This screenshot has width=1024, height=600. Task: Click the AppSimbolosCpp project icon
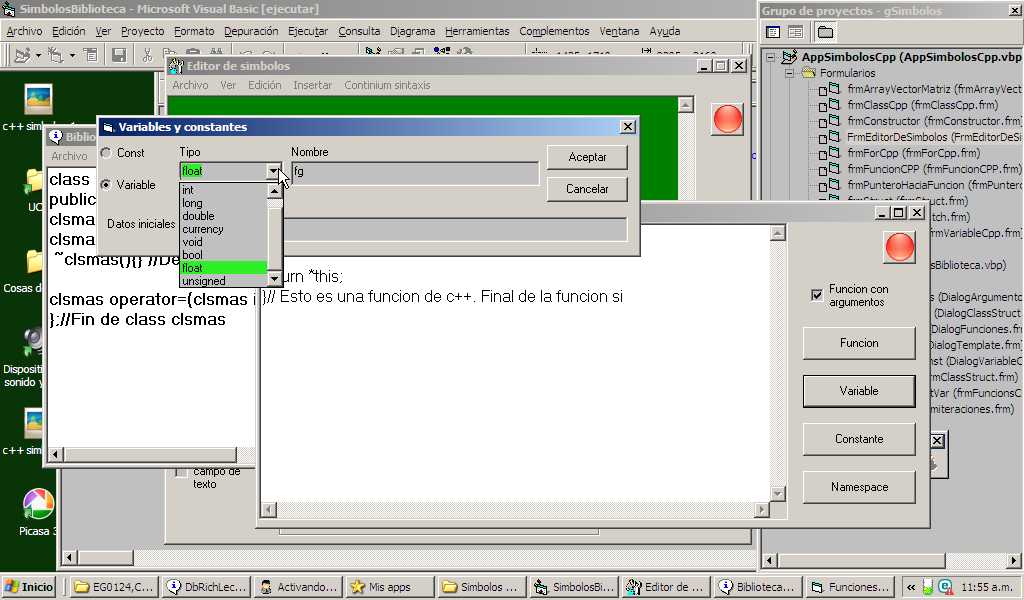(789, 57)
